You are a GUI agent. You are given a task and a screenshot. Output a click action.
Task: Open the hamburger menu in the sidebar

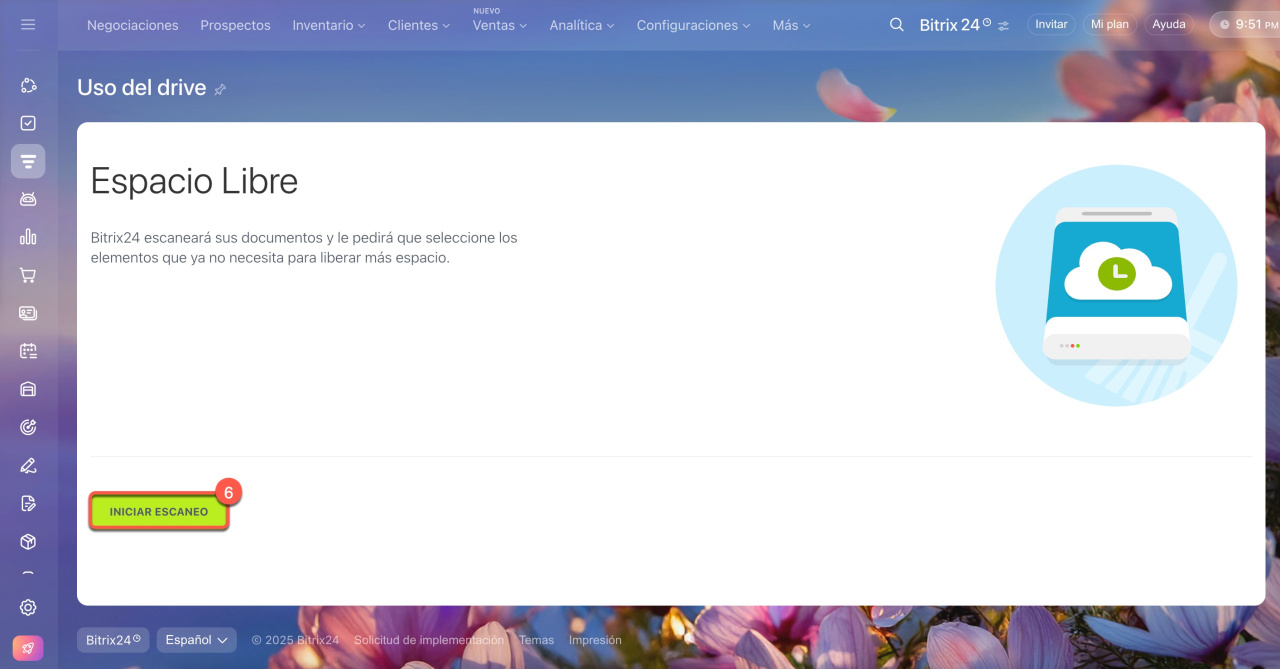[28, 24]
